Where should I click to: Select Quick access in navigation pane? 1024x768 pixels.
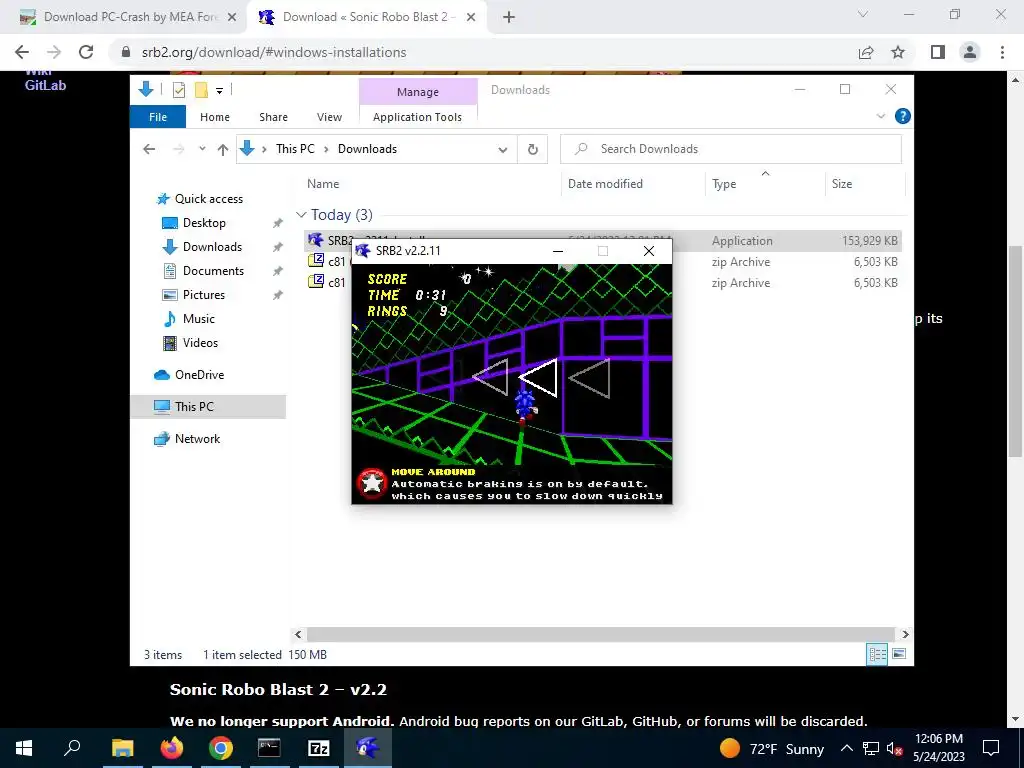[x=208, y=199]
